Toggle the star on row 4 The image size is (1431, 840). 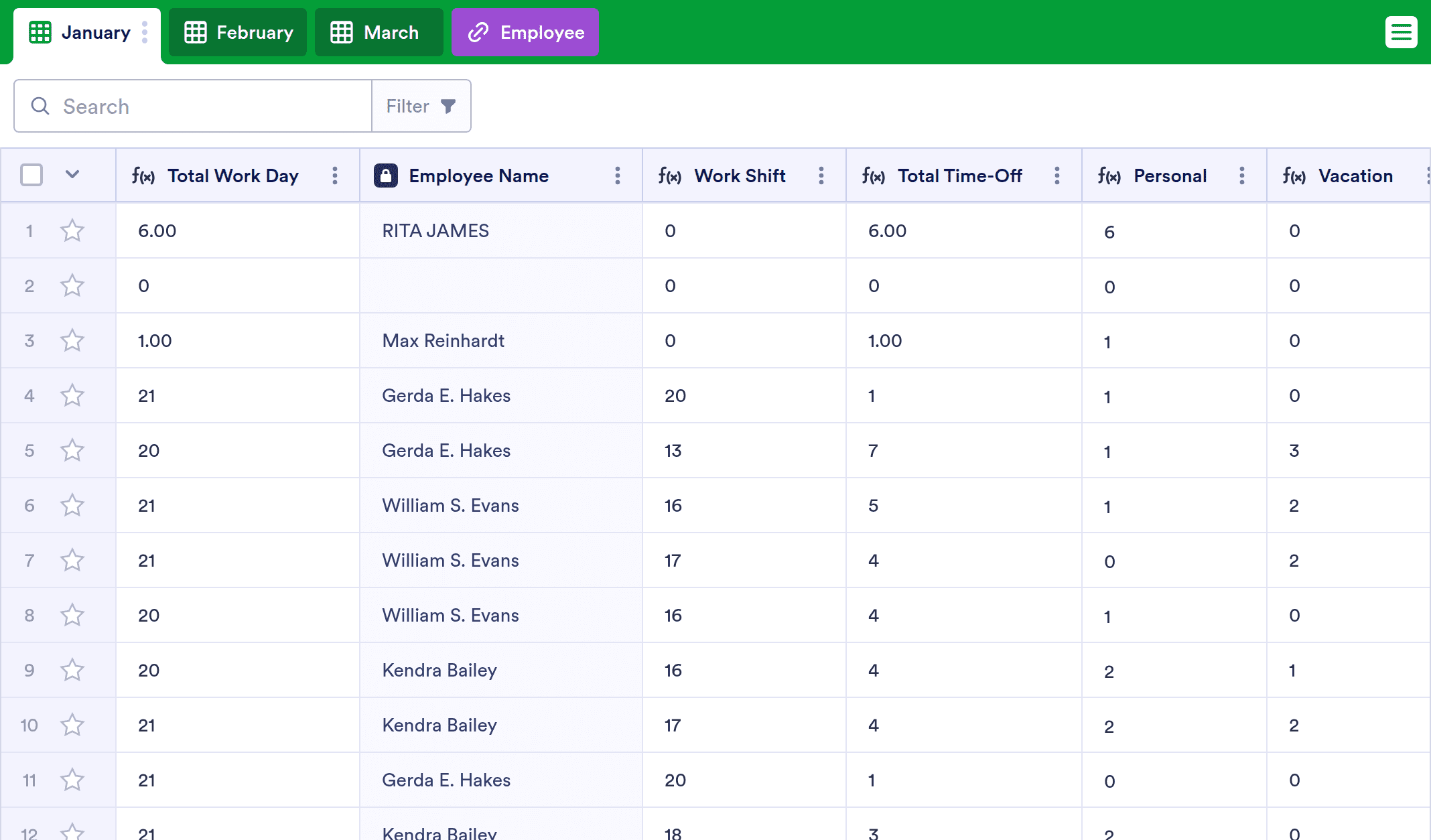[x=72, y=395]
